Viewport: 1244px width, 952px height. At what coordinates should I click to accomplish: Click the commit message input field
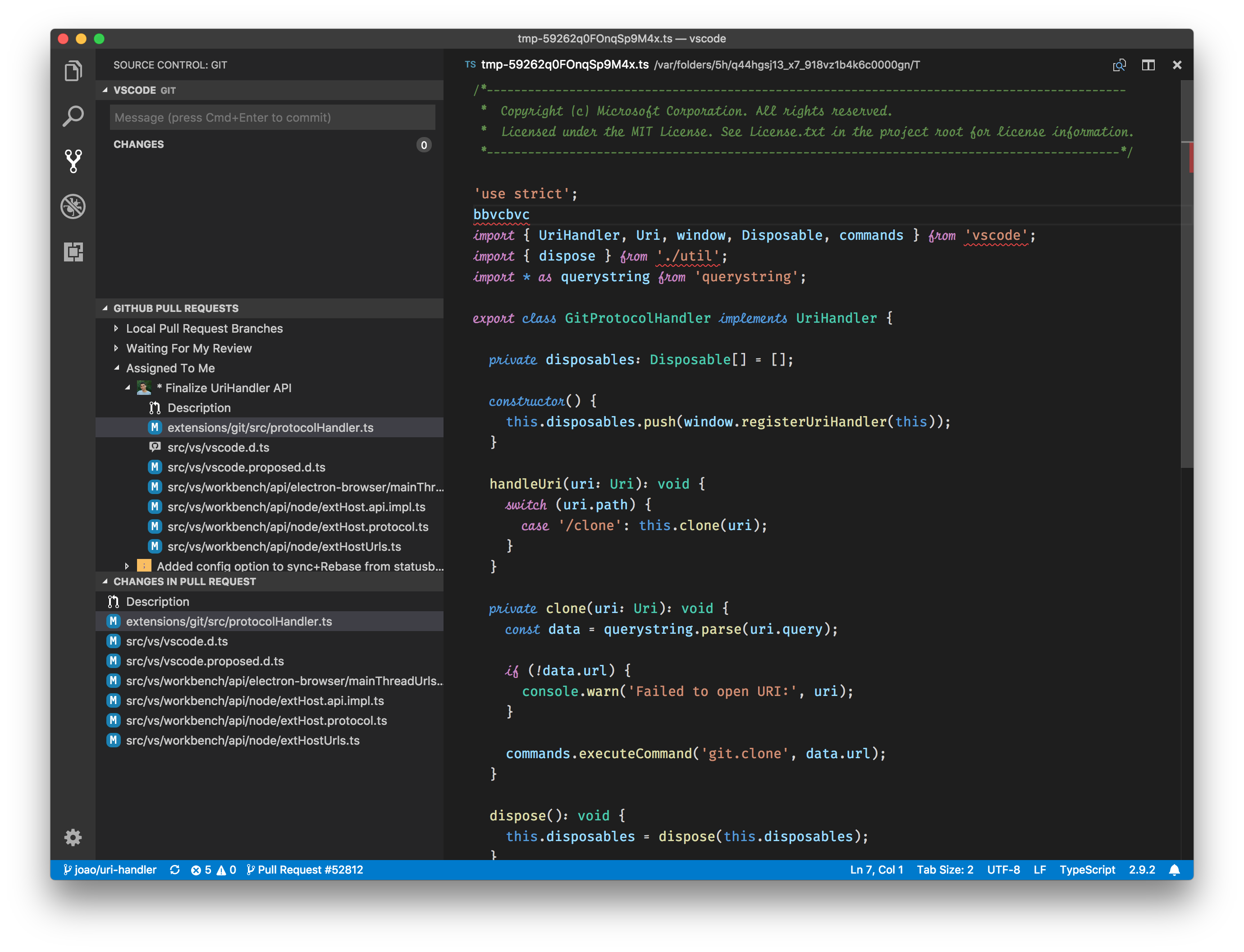tap(272, 117)
